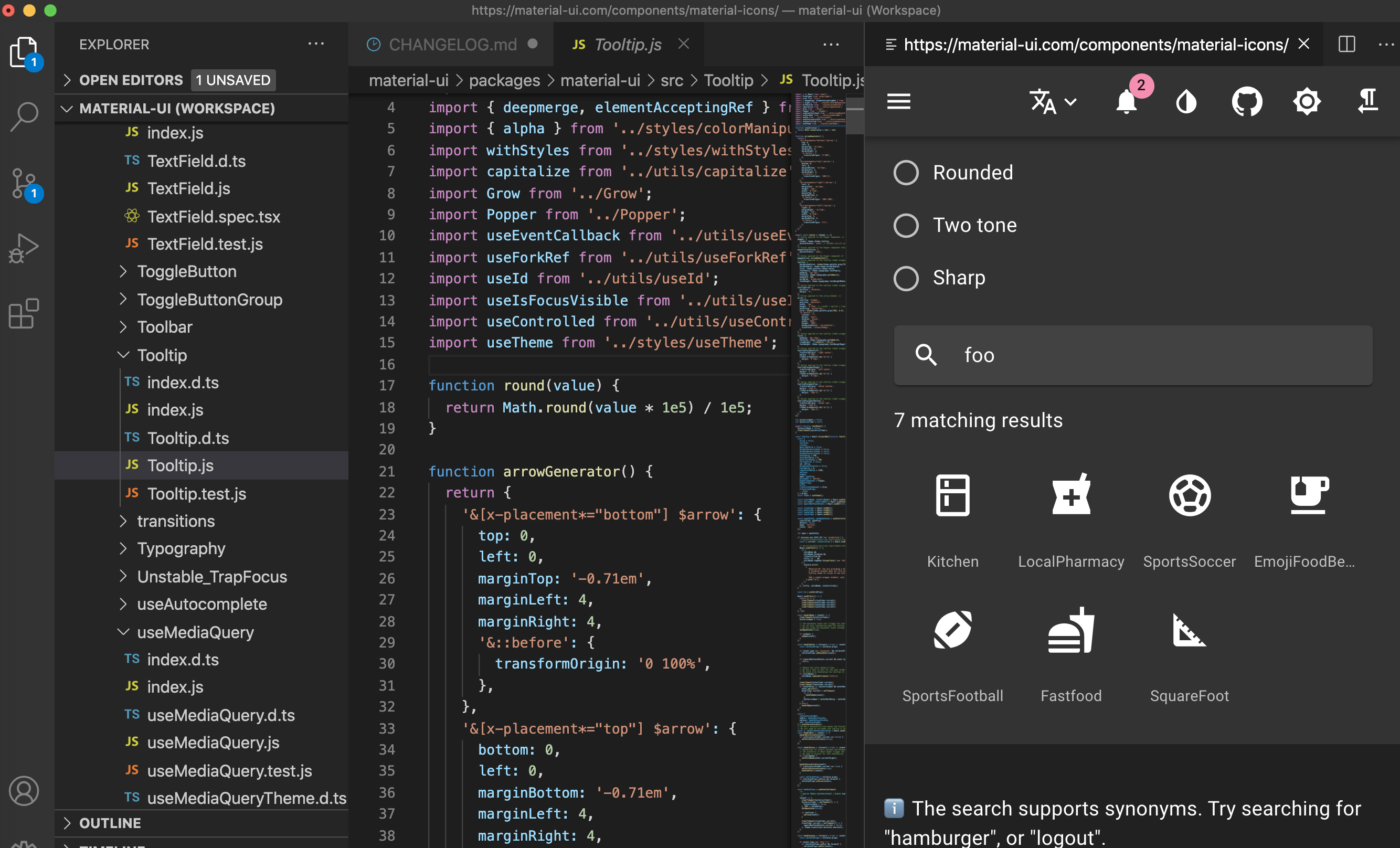Open hamburger navigation menu on webpage
The width and height of the screenshot is (1400, 848).
pyautogui.click(x=899, y=102)
